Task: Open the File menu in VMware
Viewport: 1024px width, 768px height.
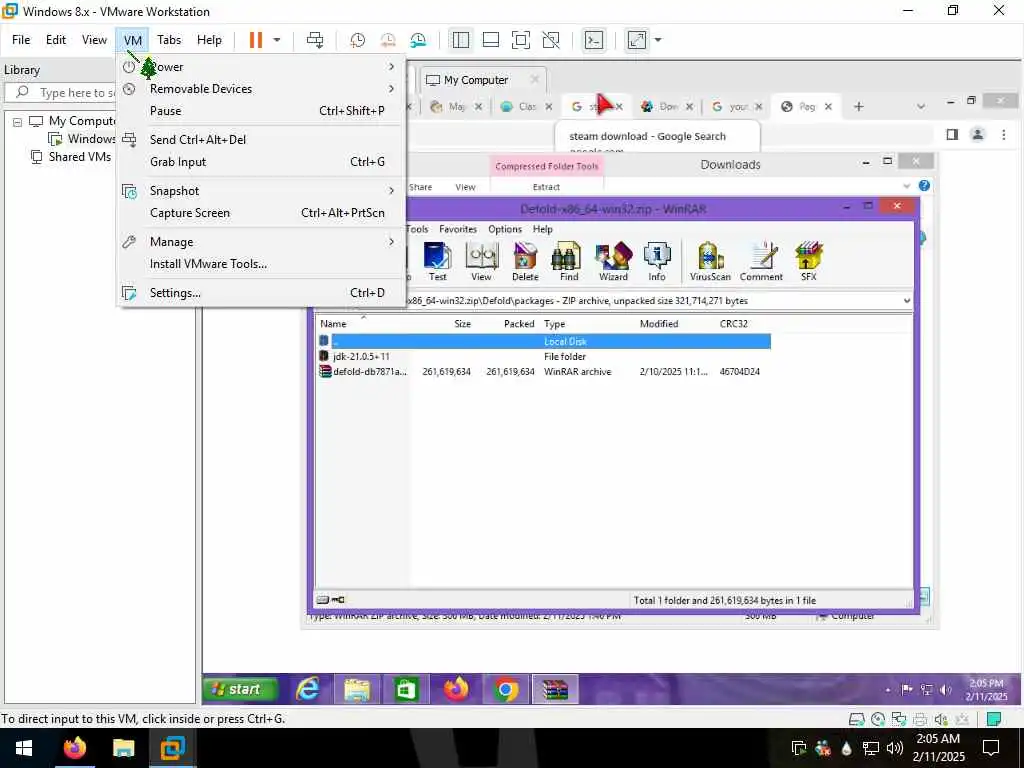Action: (21, 40)
